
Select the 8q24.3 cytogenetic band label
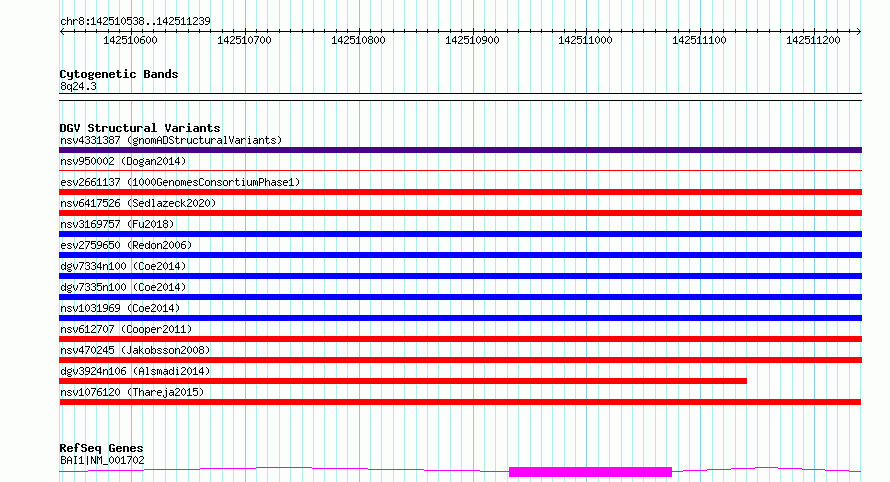tap(78, 86)
